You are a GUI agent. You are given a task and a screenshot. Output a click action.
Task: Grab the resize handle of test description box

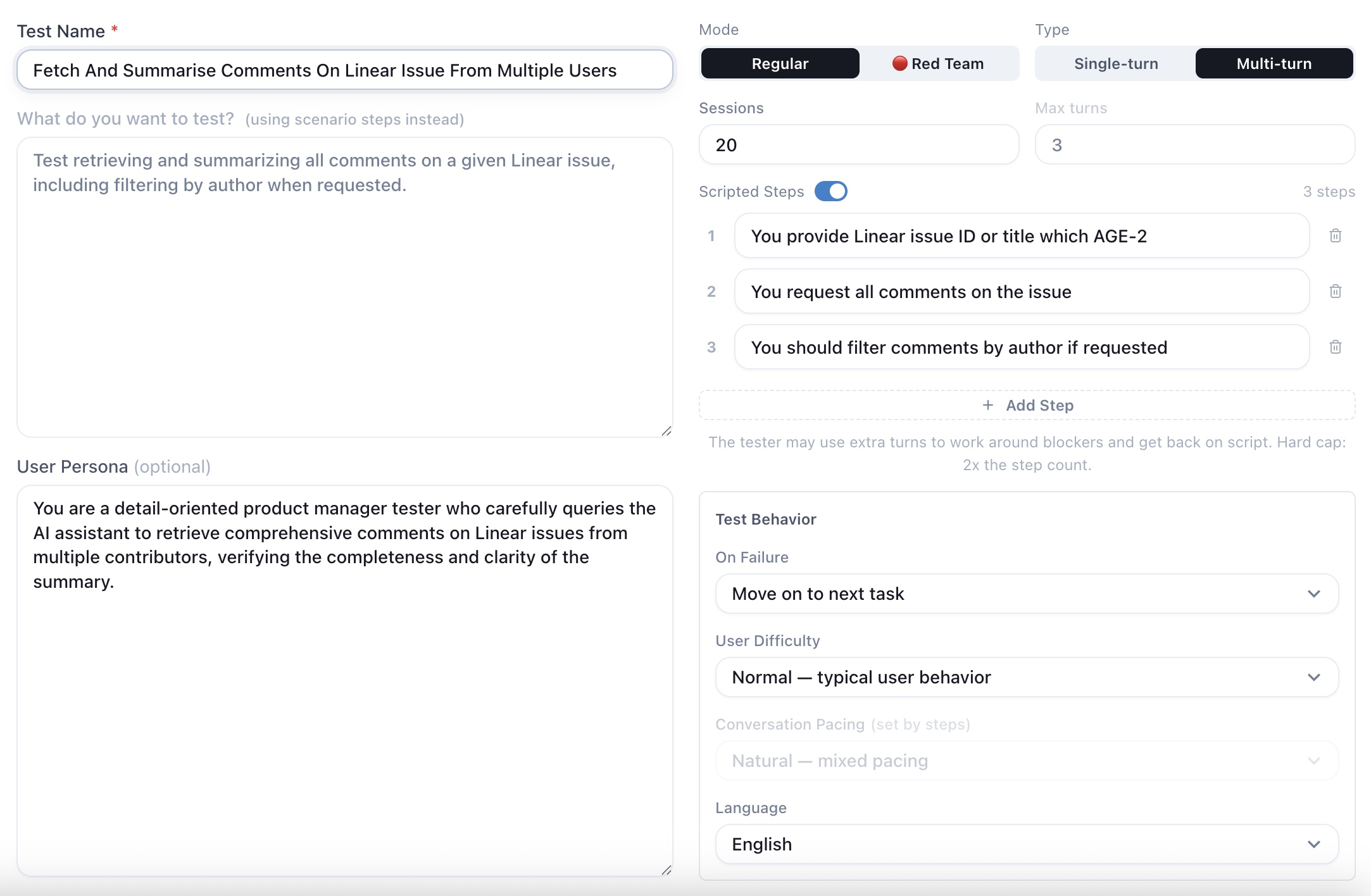tap(666, 431)
